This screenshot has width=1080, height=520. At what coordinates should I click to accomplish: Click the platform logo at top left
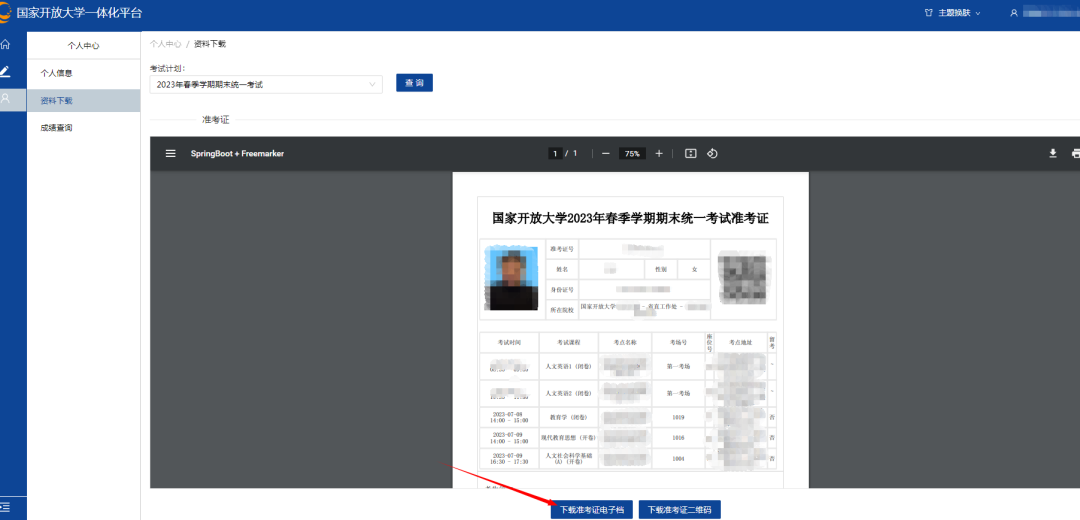[6, 13]
